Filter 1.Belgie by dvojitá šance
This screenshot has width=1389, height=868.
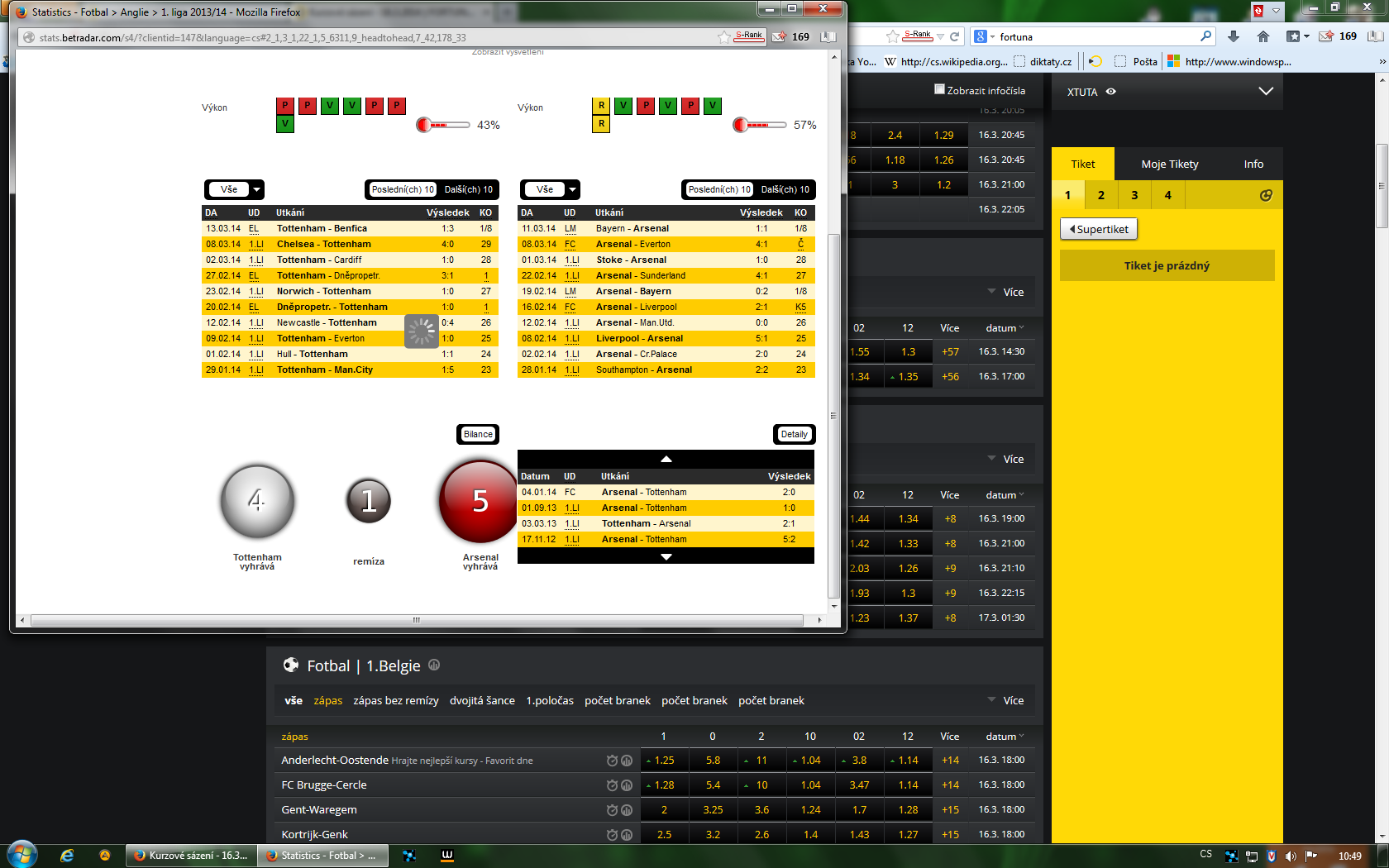point(482,700)
